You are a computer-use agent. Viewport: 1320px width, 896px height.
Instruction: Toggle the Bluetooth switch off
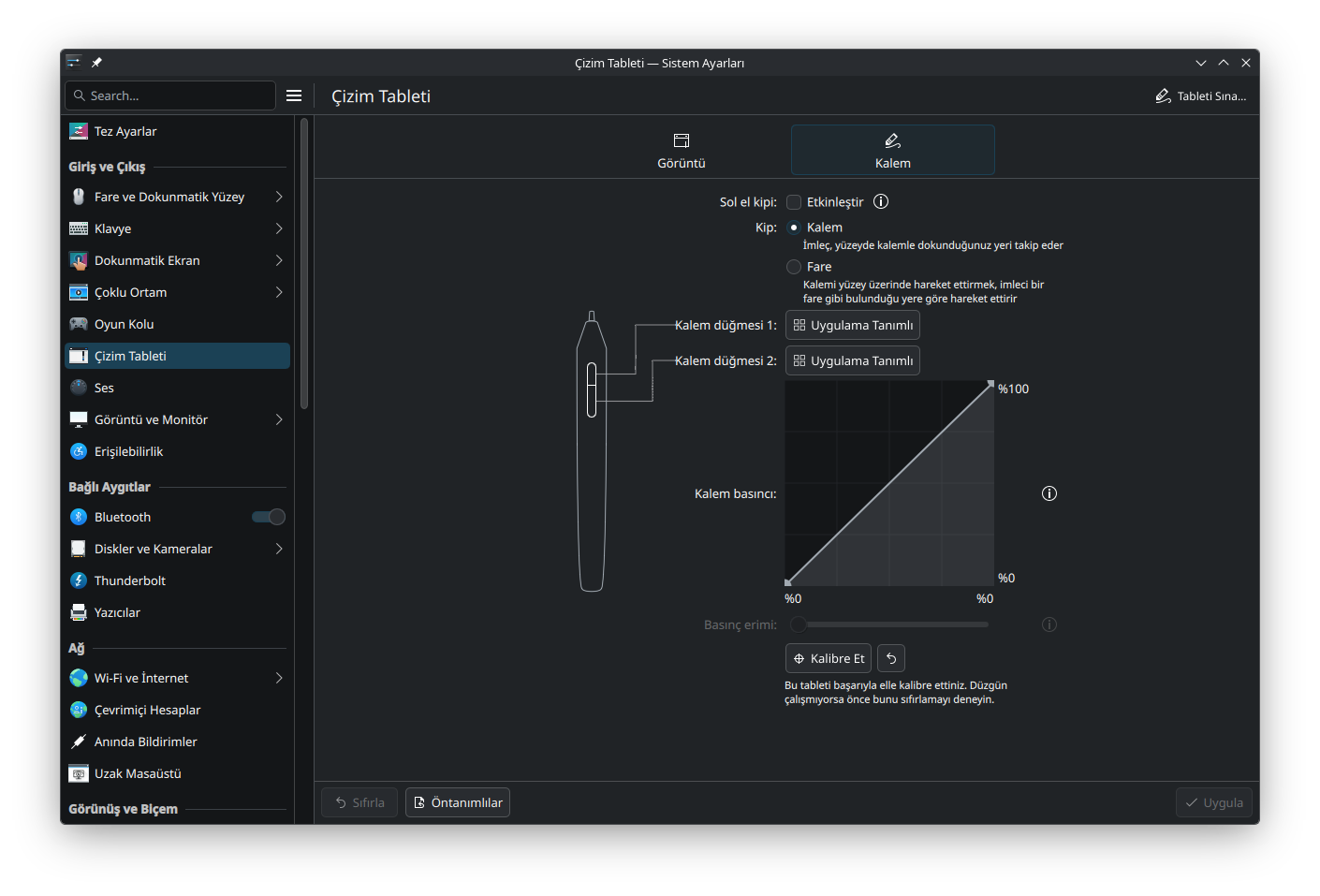click(269, 517)
